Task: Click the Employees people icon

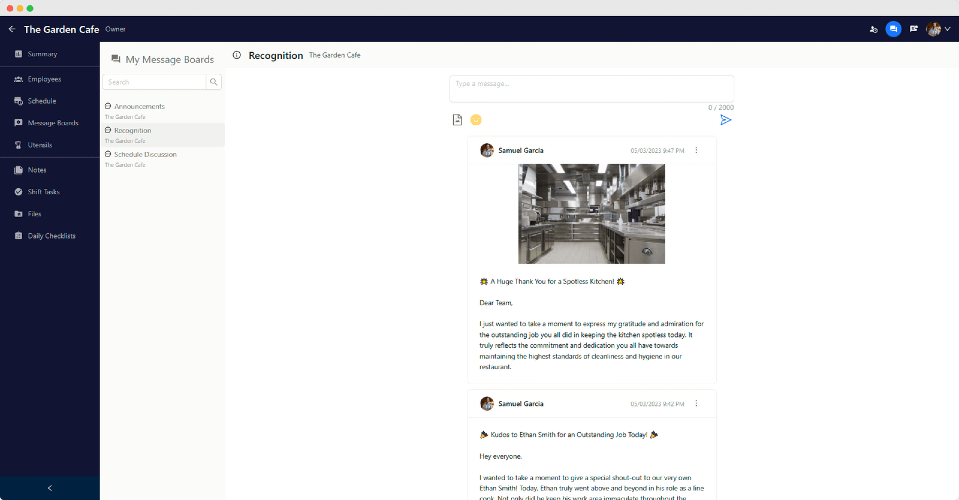Action: click(x=18, y=79)
